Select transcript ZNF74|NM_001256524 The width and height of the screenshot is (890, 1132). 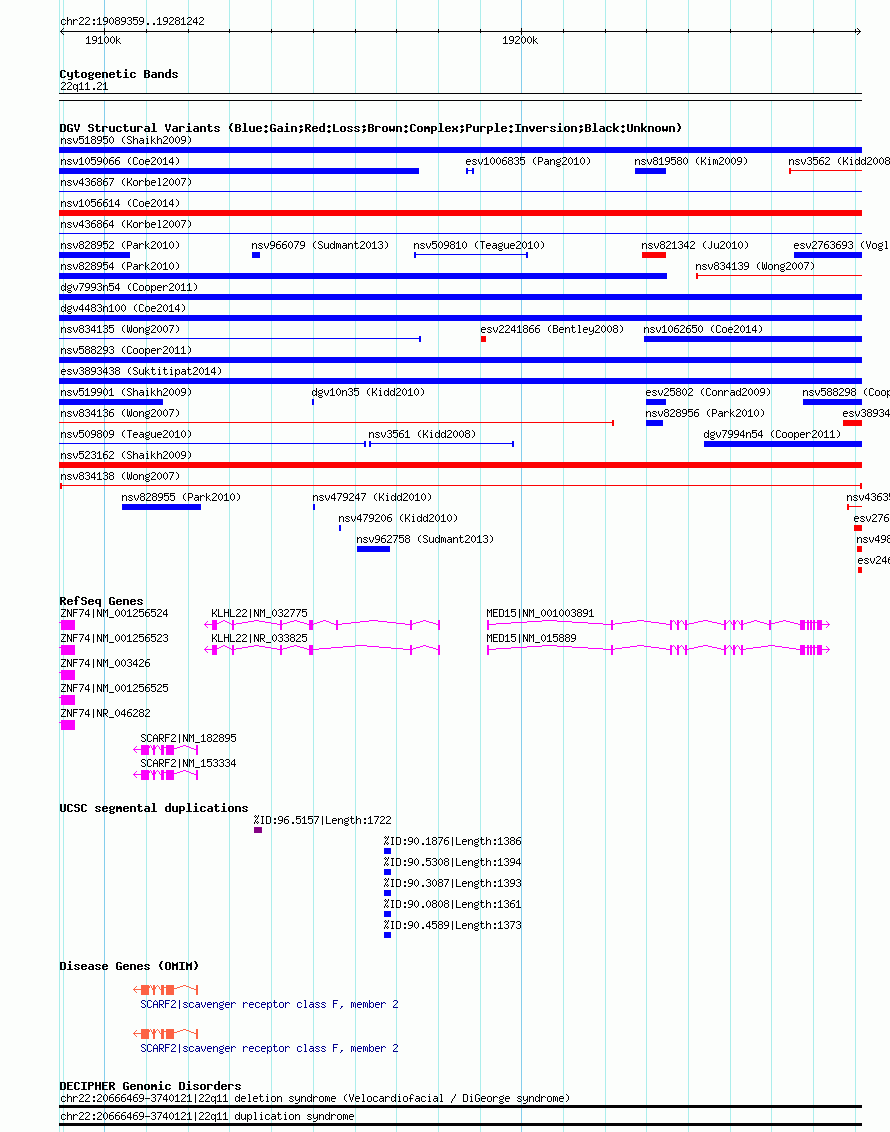[114, 613]
